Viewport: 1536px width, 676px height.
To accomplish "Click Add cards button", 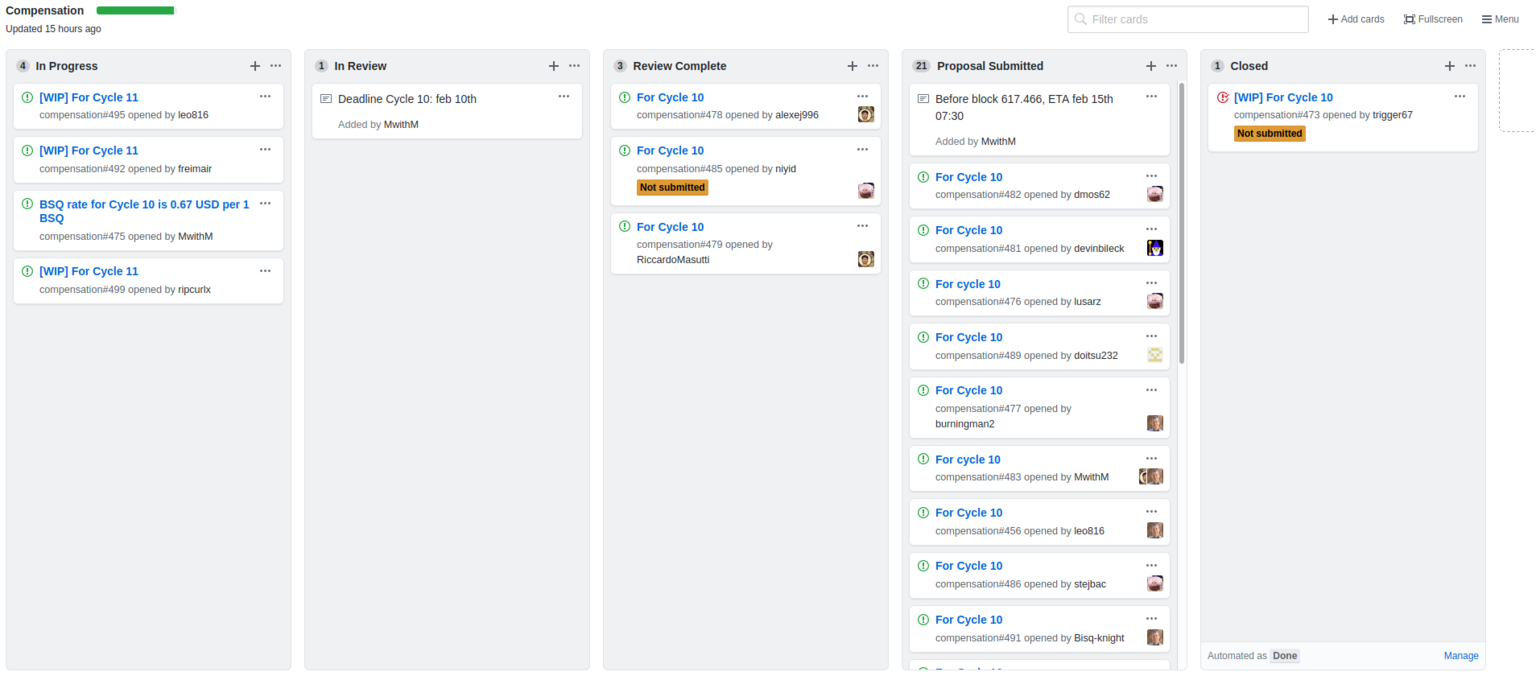I will (x=1355, y=19).
